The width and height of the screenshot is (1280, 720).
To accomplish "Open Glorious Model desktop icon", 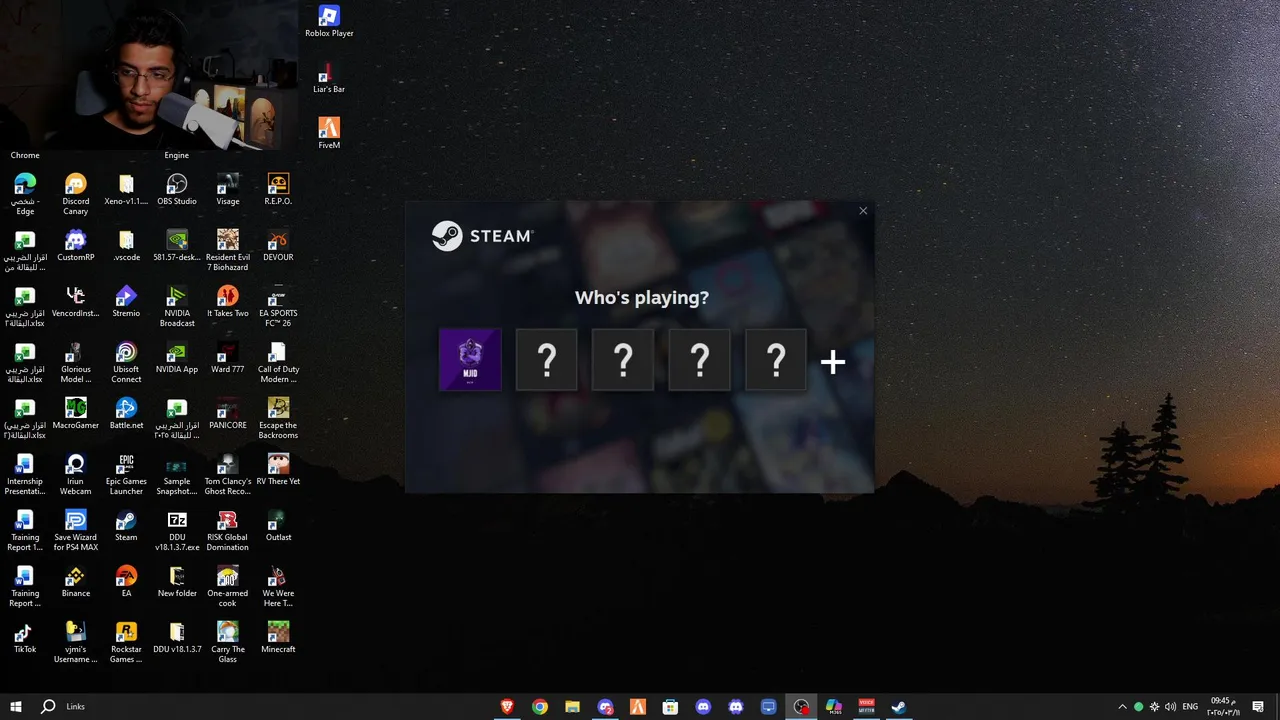I will [x=76, y=362].
